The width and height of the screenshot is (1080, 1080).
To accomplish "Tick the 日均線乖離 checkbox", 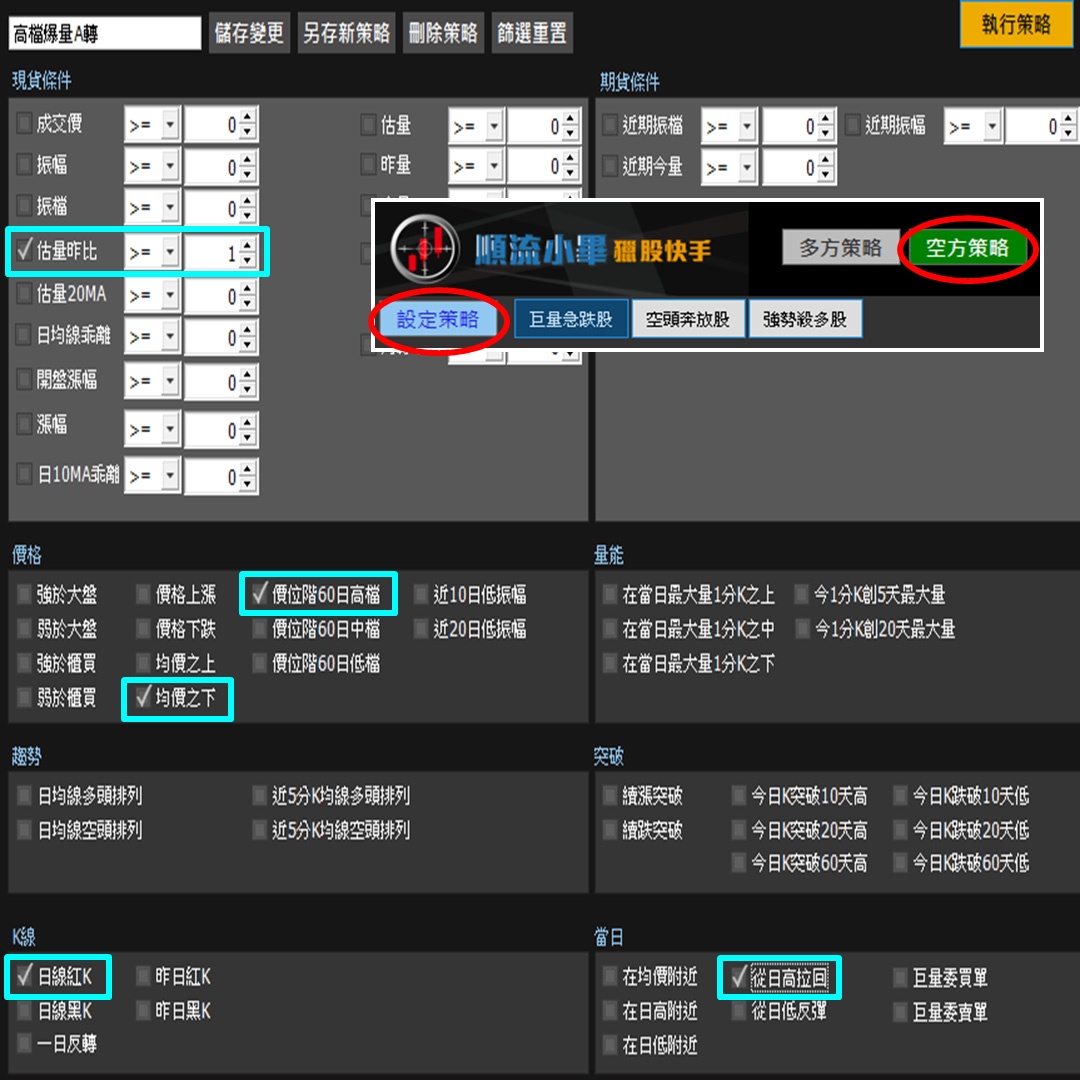I will click(24, 334).
